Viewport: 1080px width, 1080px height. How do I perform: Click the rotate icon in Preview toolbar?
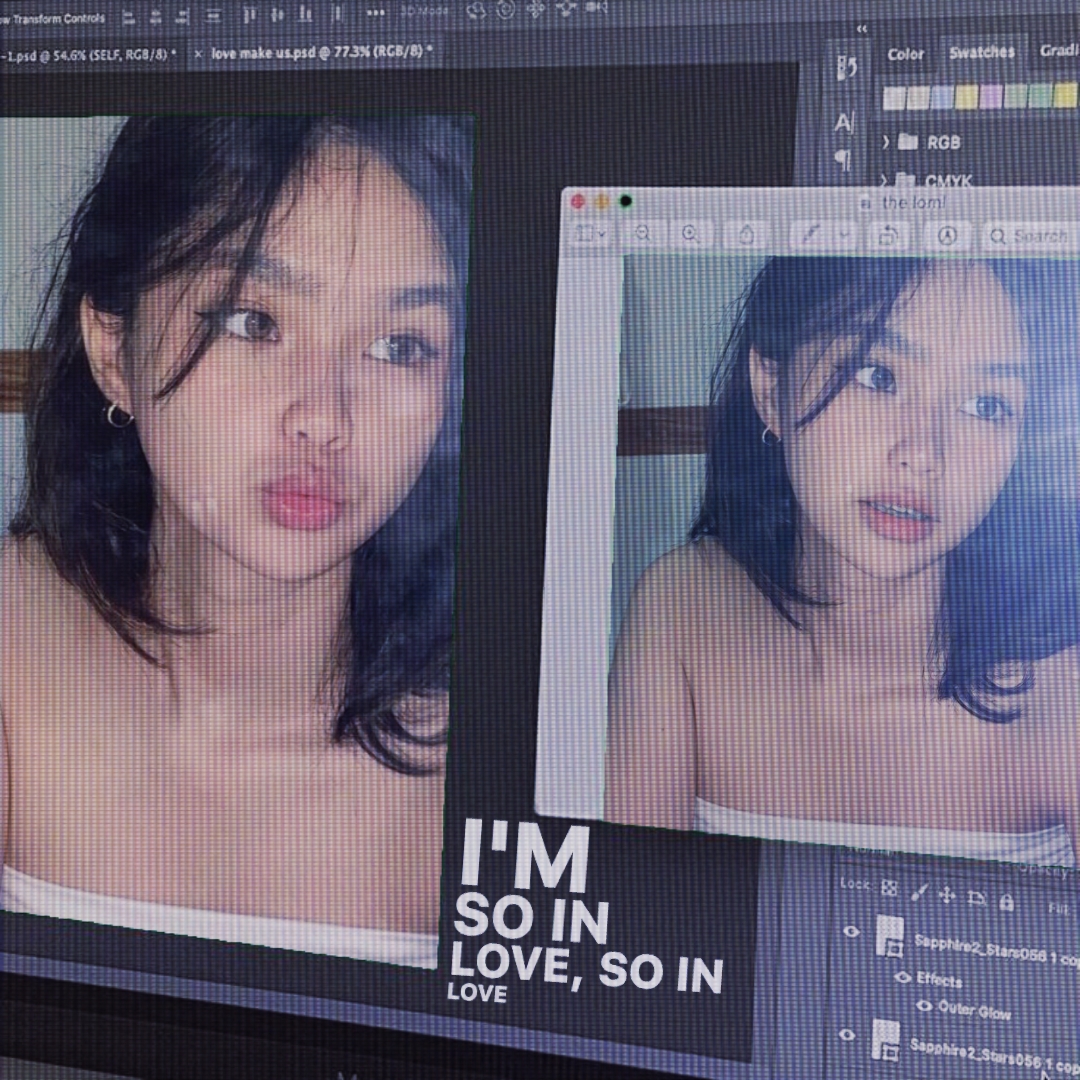(x=887, y=235)
